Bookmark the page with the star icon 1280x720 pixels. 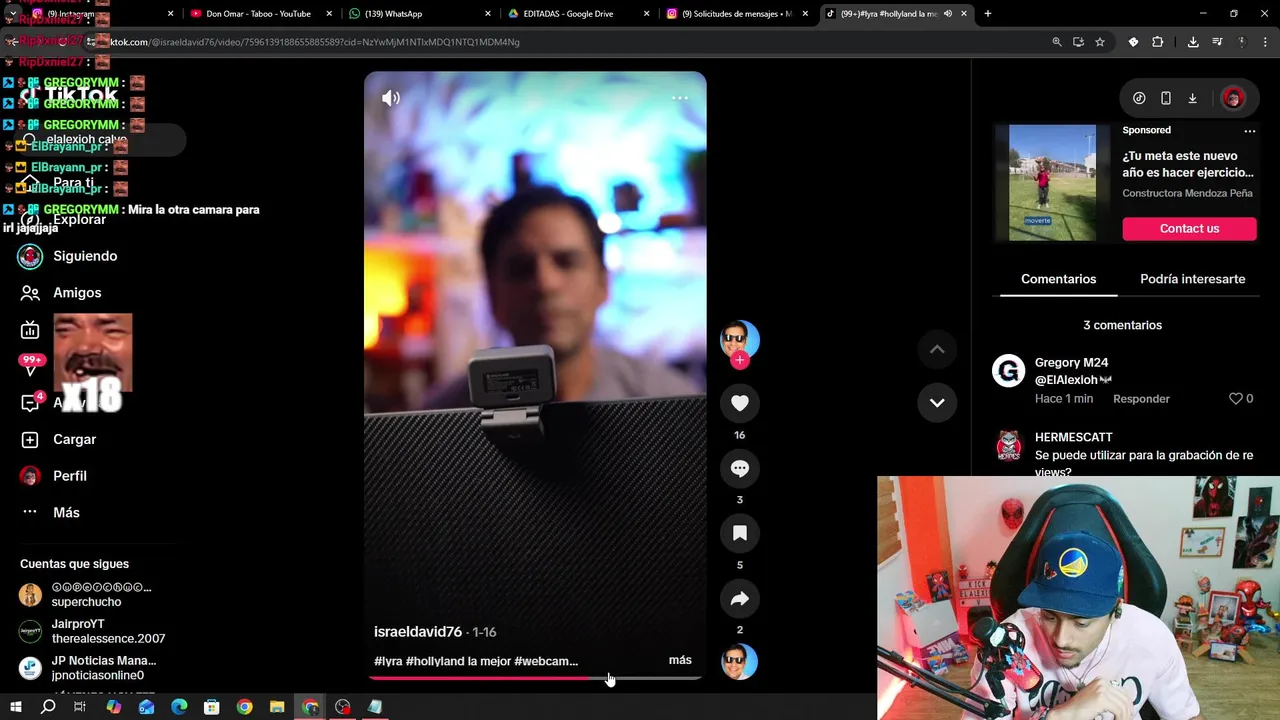coord(1100,42)
